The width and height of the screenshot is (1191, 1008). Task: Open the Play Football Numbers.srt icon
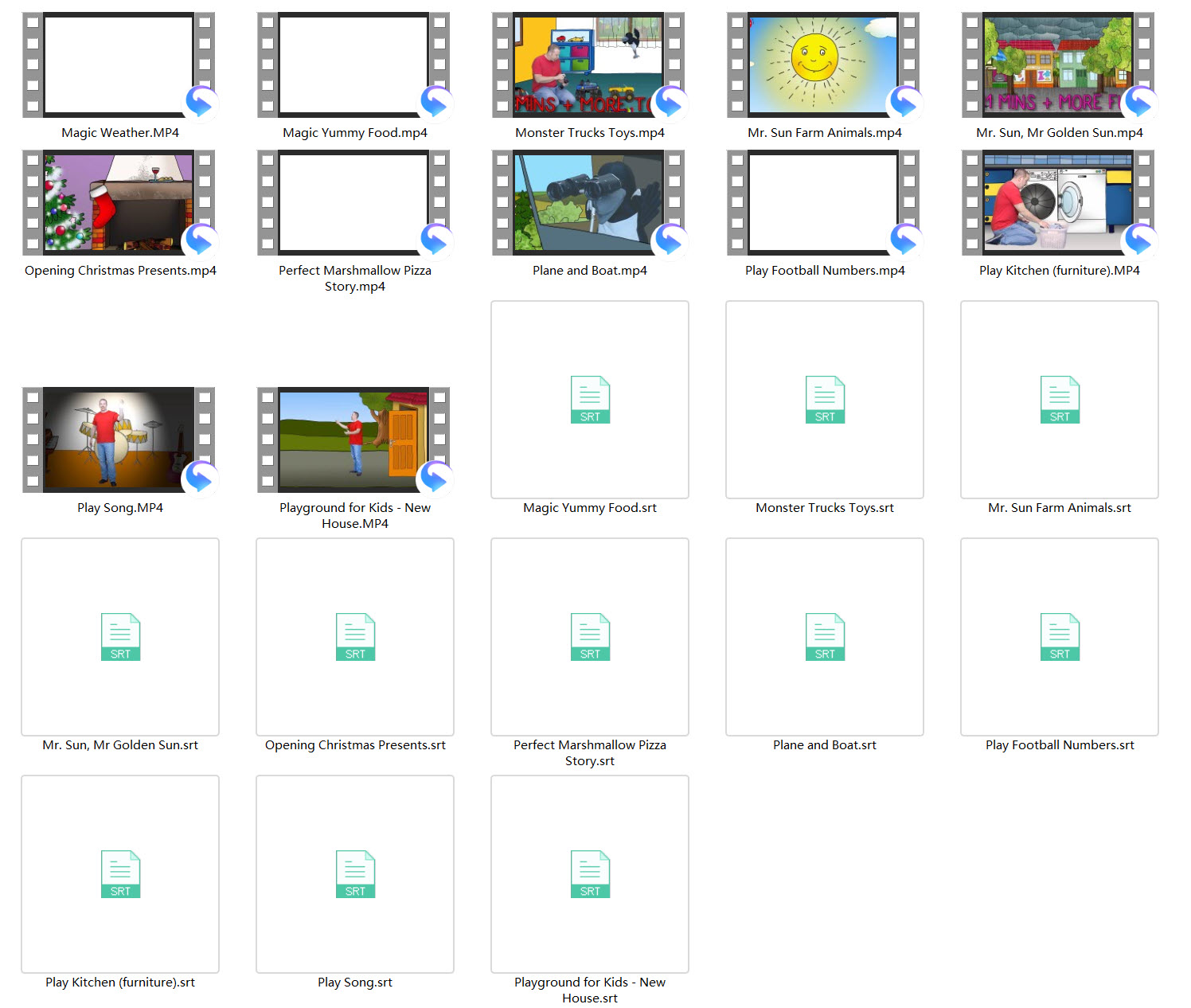(x=1060, y=637)
